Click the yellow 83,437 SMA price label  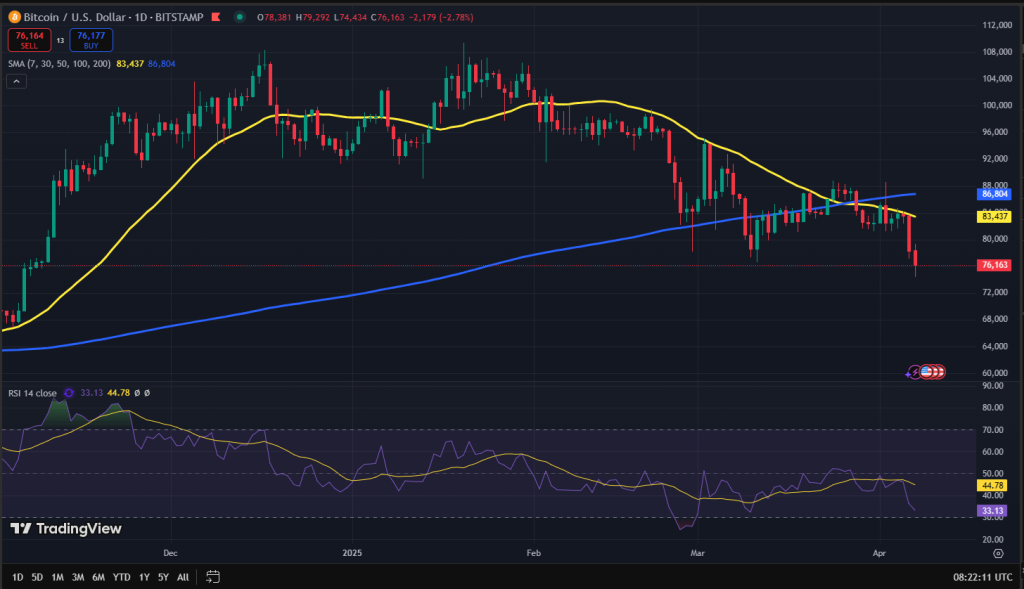pyautogui.click(x=994, y=216)
